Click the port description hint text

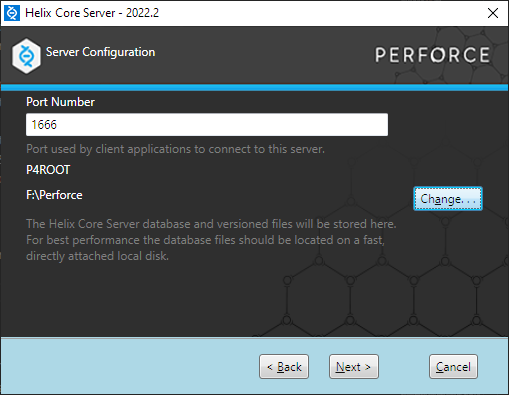[175, 149]
